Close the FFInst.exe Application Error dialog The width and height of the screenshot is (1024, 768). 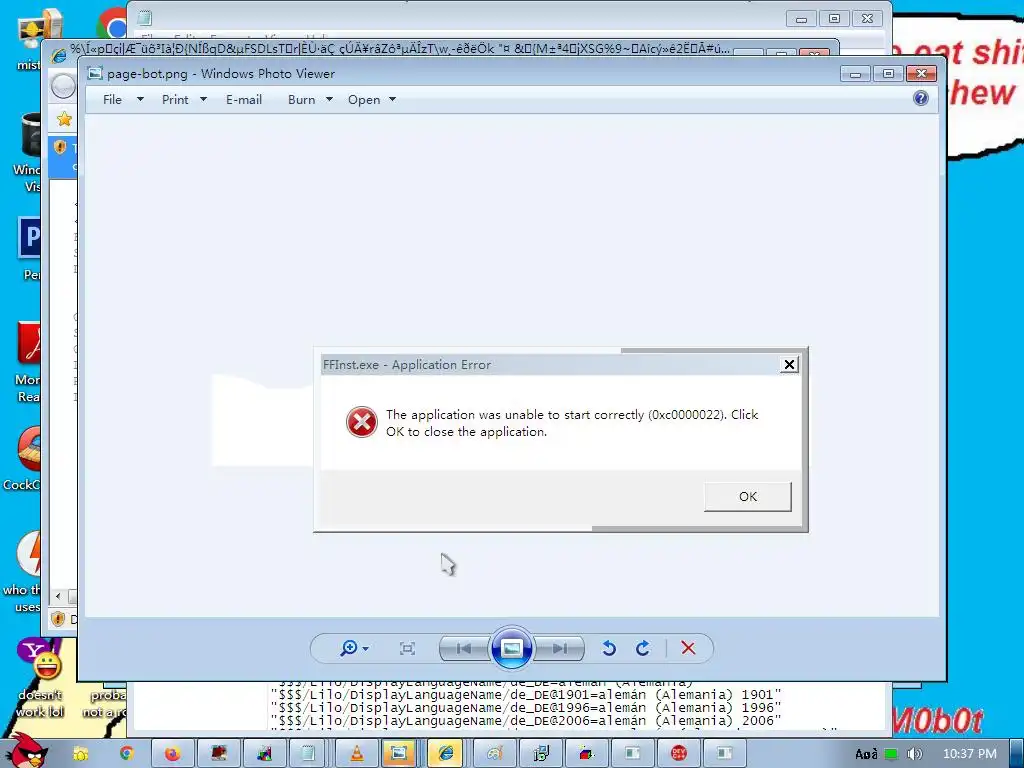pos(789,364)
